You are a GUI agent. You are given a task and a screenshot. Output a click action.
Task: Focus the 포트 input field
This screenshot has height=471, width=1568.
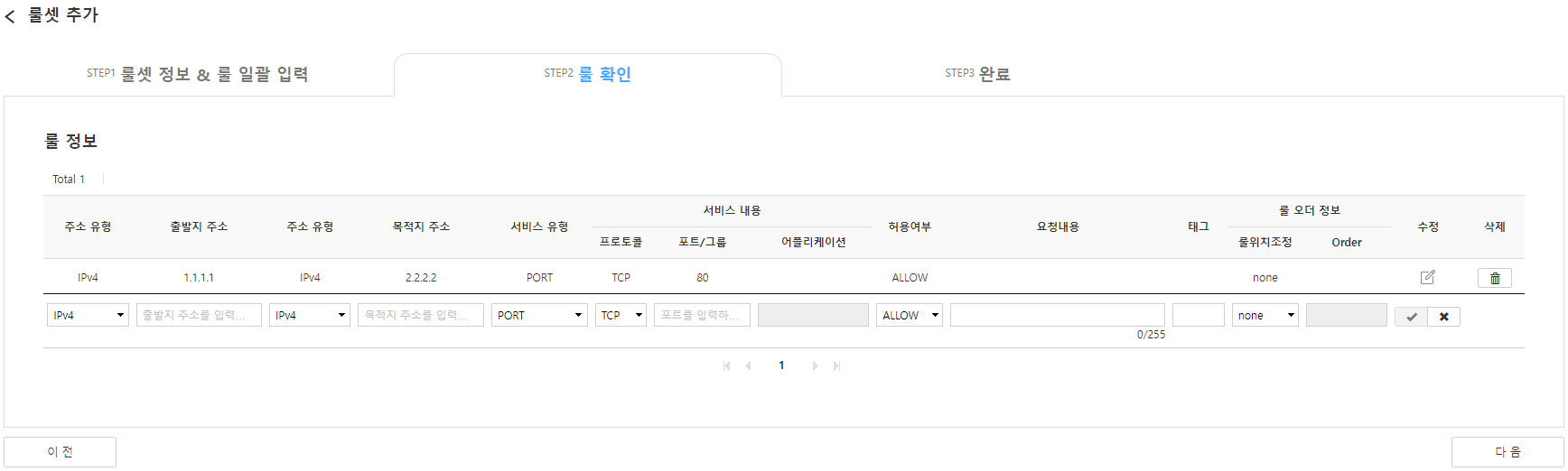702,315
